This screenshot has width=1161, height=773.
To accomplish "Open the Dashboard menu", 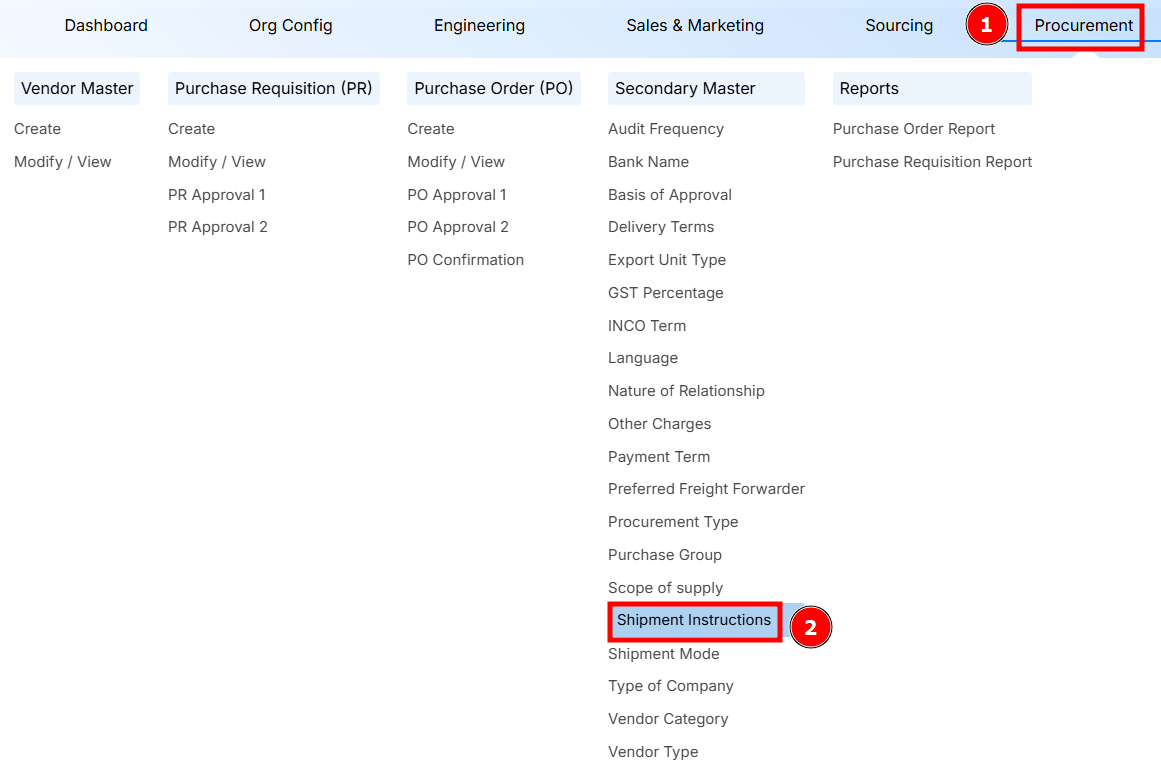I will point(106,25).
